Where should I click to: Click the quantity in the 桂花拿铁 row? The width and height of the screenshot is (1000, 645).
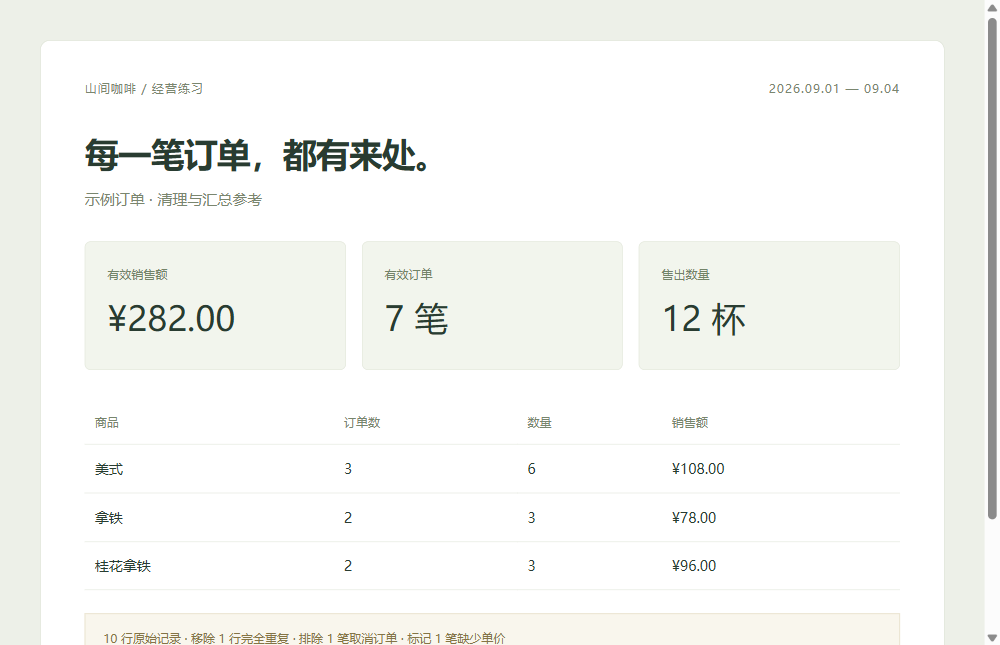pyautogui.click(x=531, y=566)
